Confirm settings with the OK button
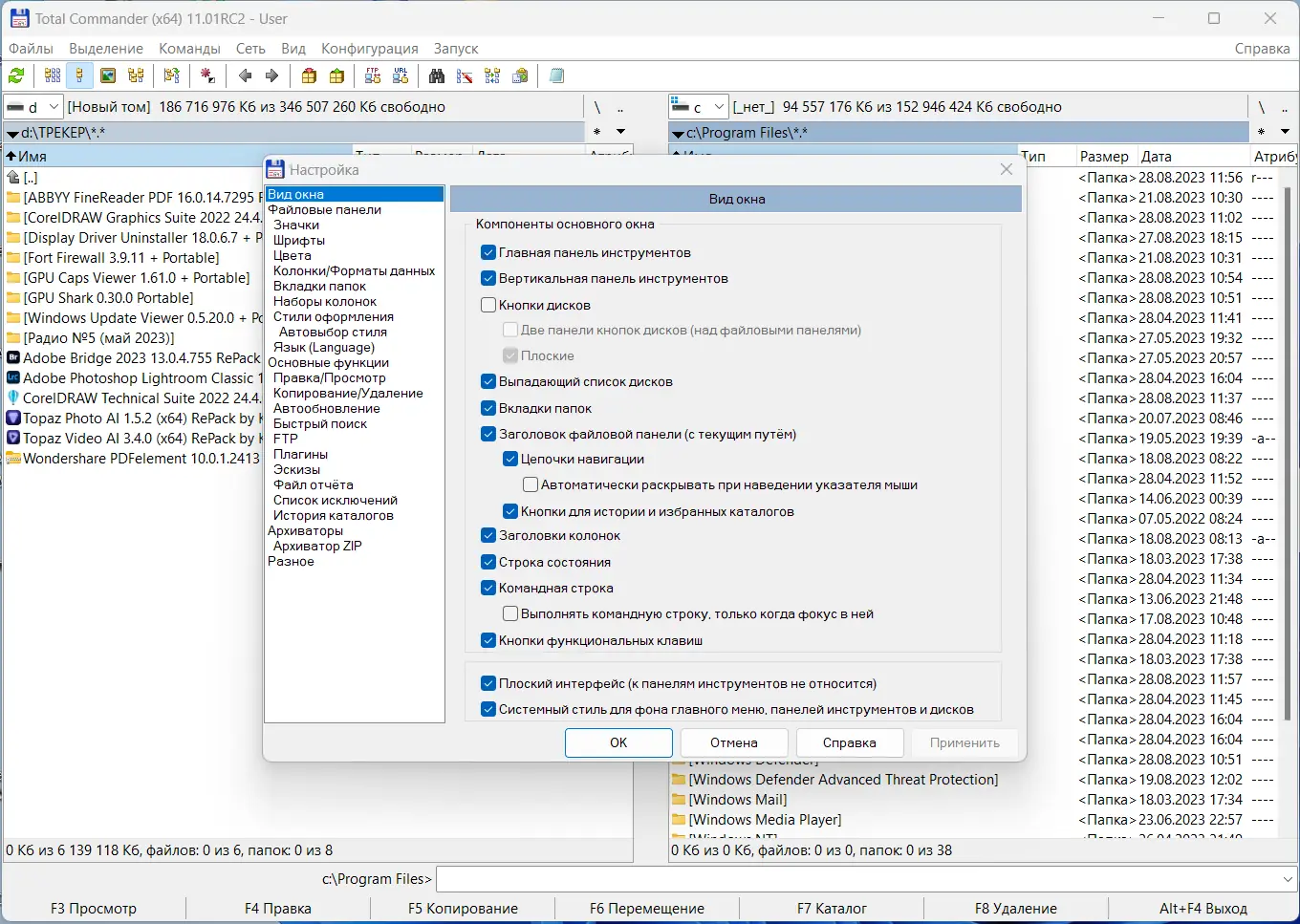1300x924 pixels. pos(618,742)
